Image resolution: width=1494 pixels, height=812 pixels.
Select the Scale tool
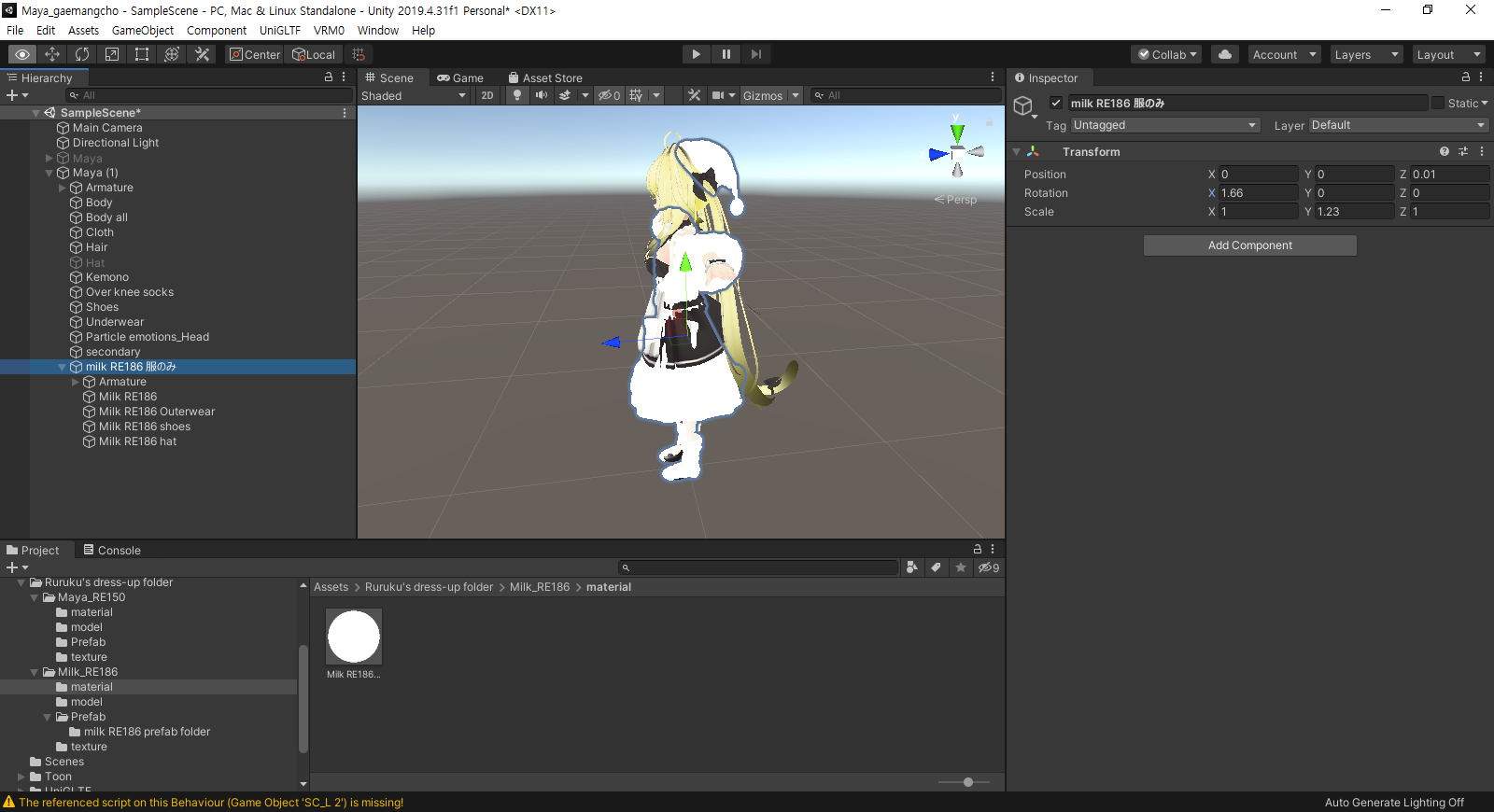112,54
